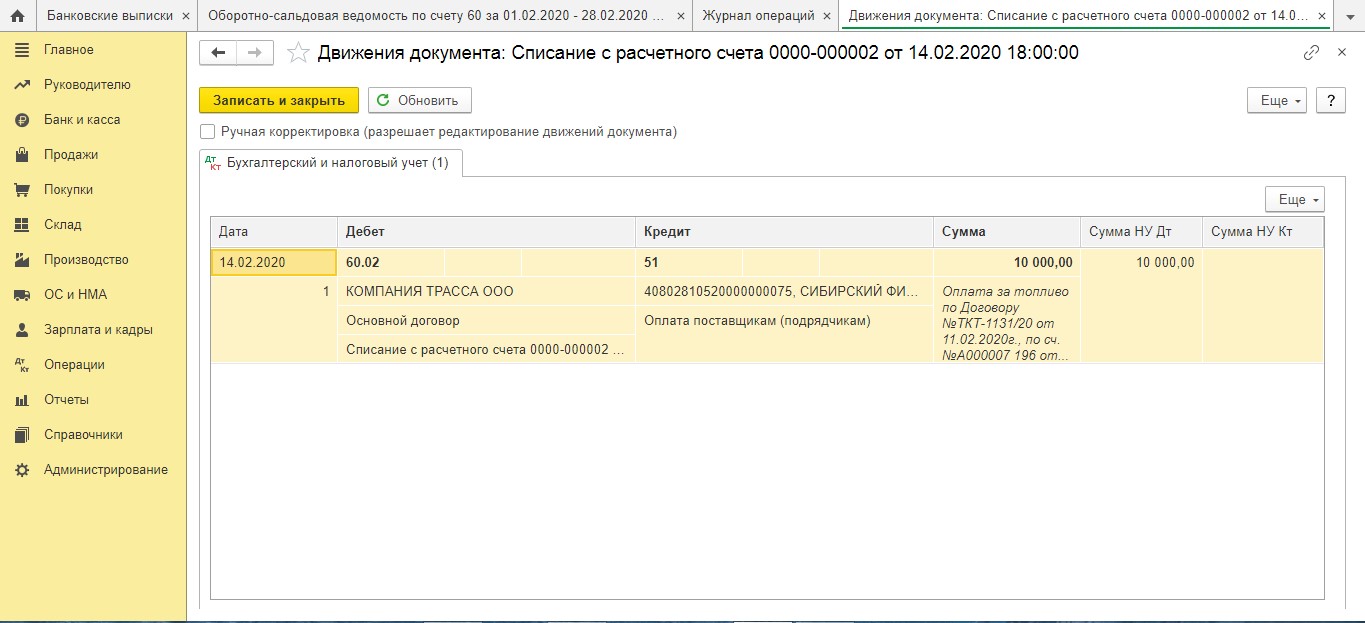Image resolution: width=1365 pixels, height=623 pixels.
Task: Enable the Ручная корректировка checkbox
Action: [x=208, y=132]
